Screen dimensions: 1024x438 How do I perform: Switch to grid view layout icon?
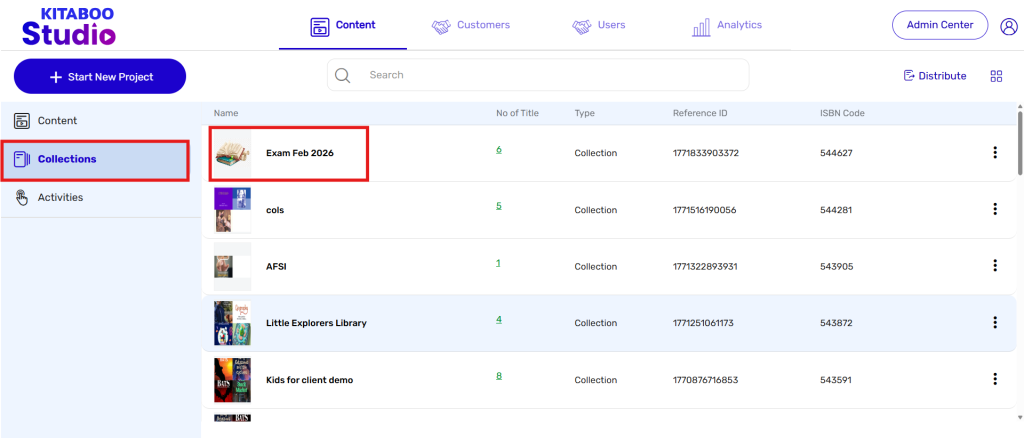[996, 76]
